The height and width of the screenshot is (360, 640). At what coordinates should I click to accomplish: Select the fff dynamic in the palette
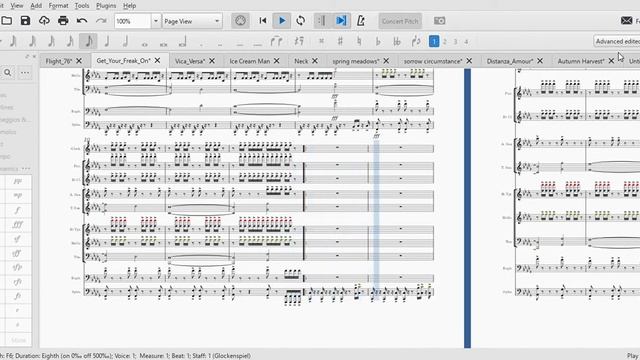point(17,224)
